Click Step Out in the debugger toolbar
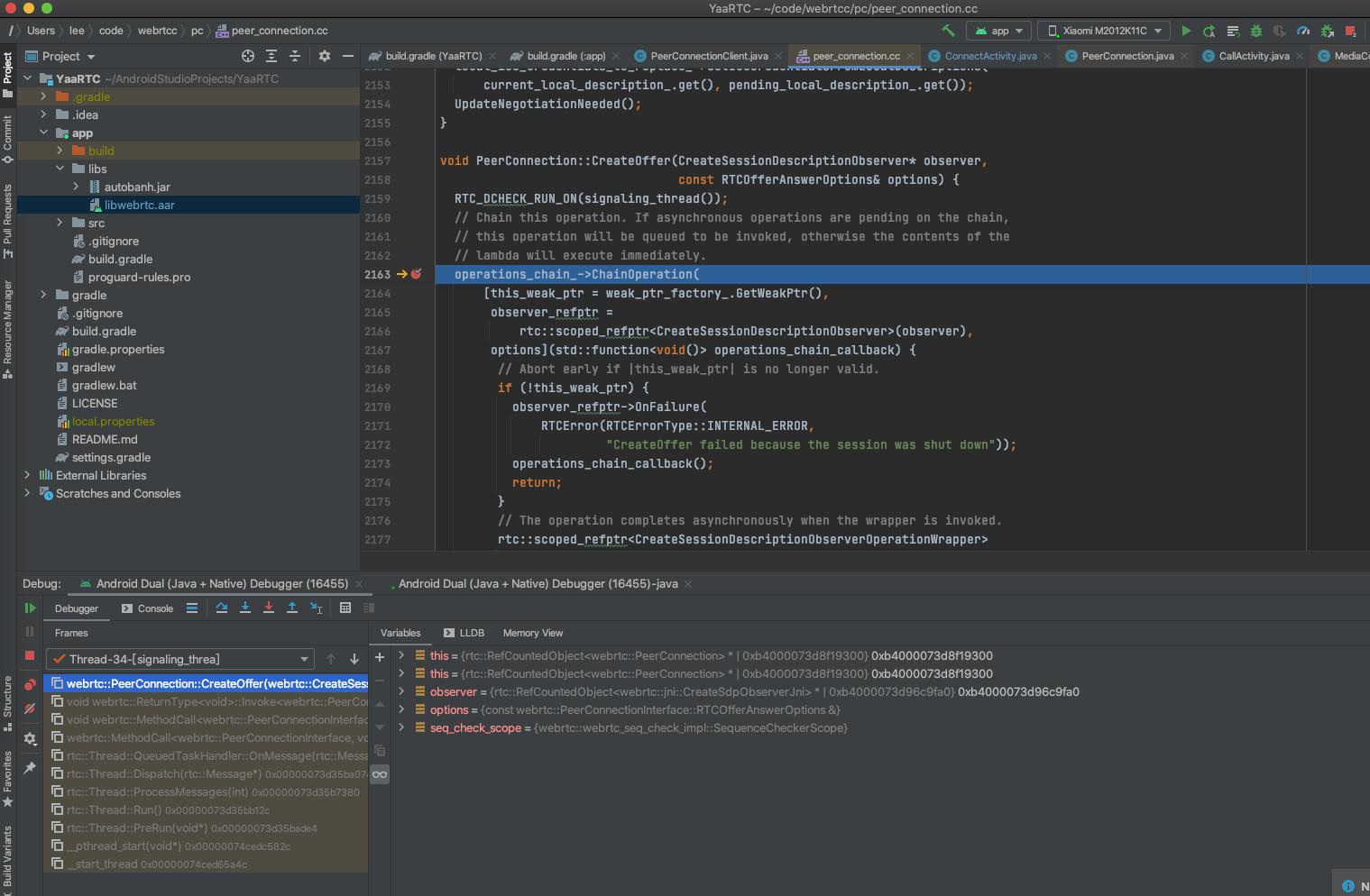Image resolution: width=1370 pixels, height=896 pixels. point(292,608)
